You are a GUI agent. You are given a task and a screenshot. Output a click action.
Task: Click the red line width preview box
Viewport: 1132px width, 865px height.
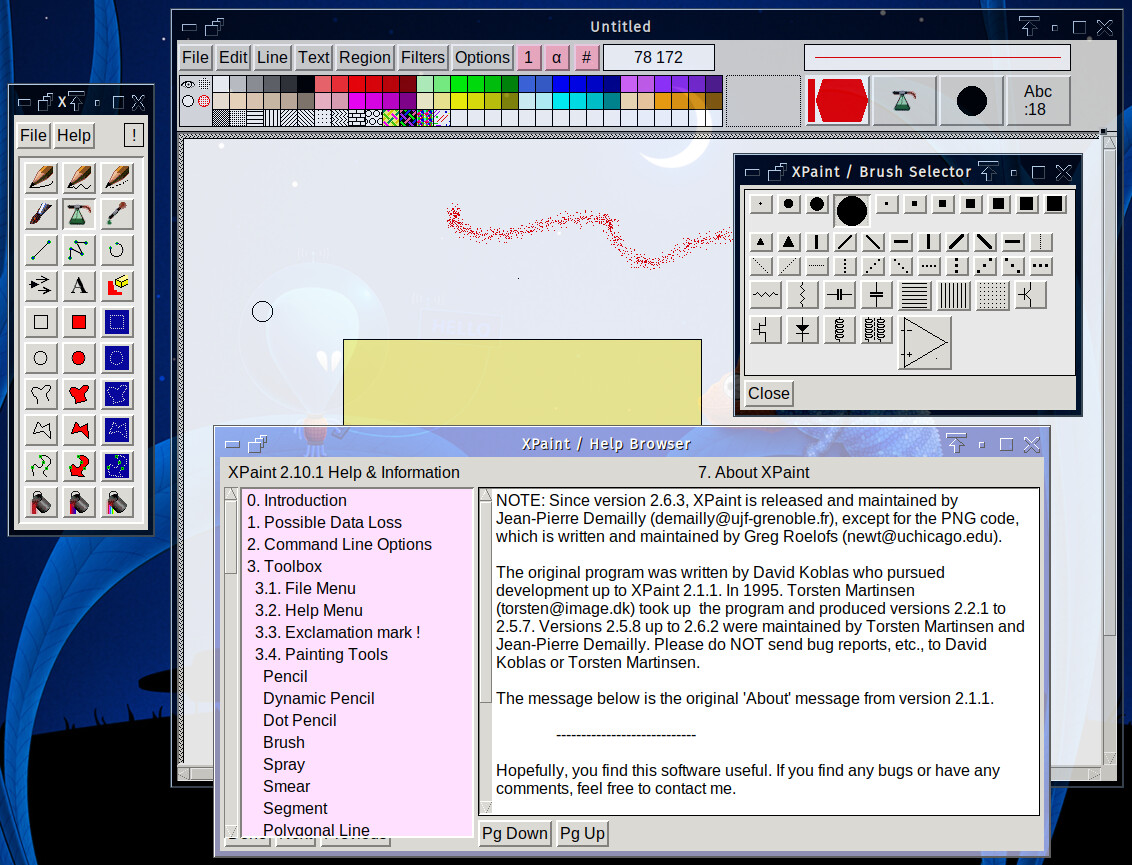pos(937,57)
